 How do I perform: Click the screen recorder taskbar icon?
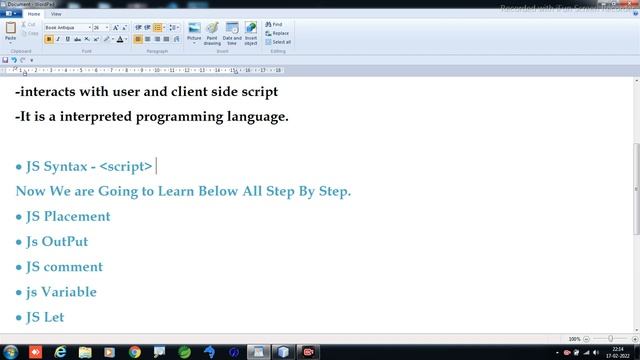coord(308,352)
